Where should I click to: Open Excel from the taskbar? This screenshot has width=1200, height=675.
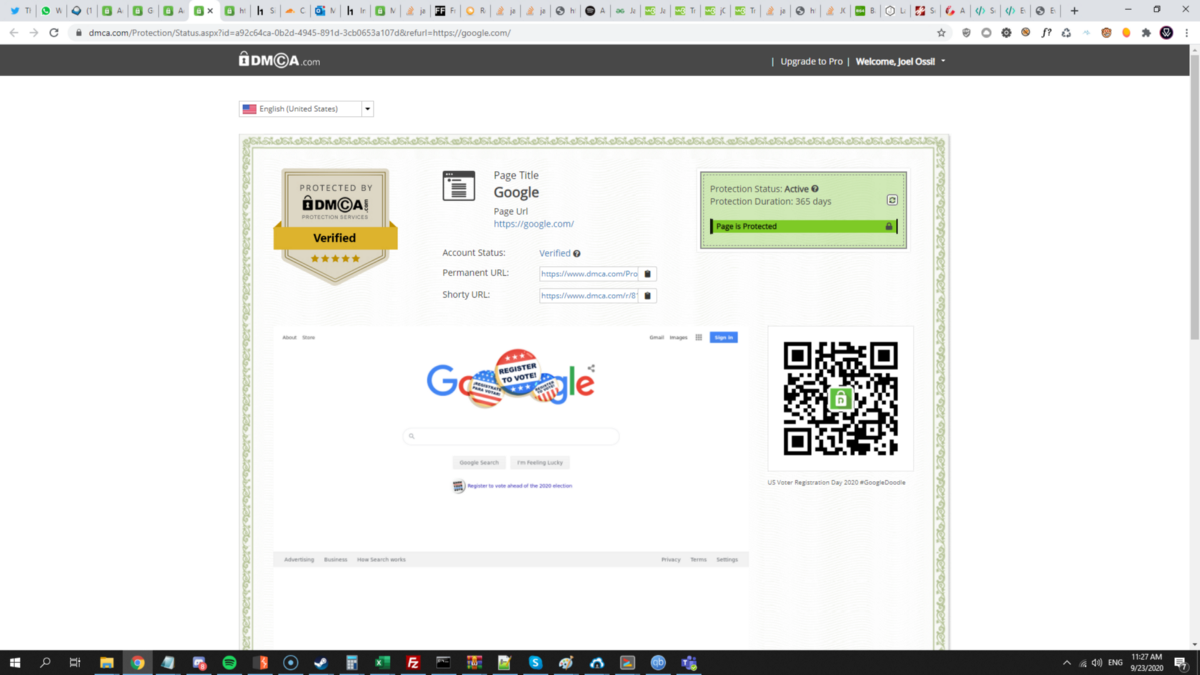[382, 662]
